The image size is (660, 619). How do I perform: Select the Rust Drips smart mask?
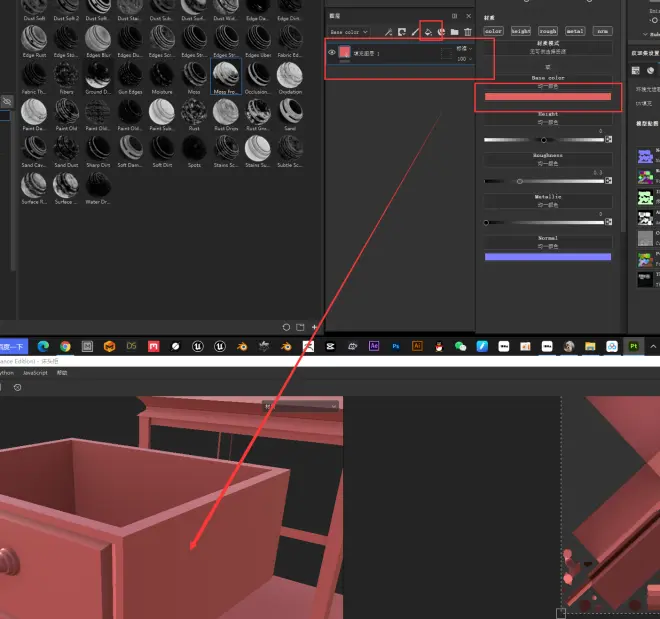pos(226,114)
